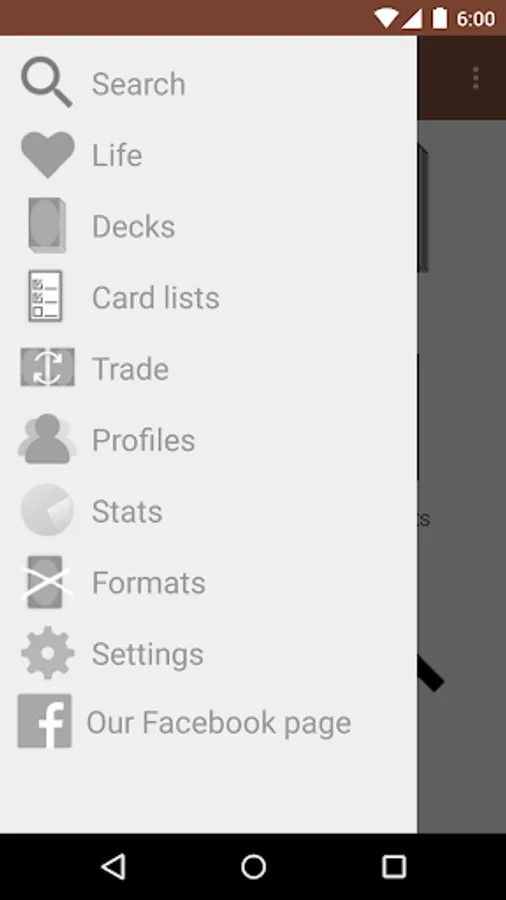Tap the crossed-out card Formats icon
506x900 pixels.
[46, 581]
